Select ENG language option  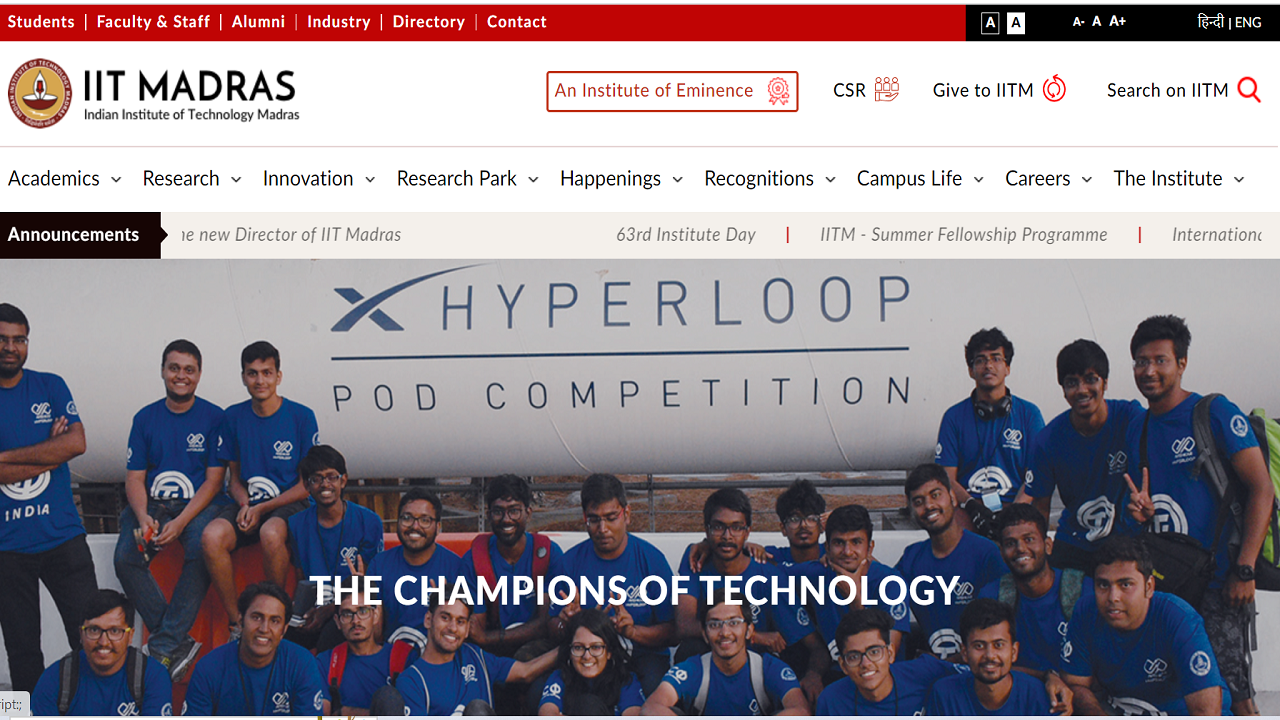point(1248,22)
